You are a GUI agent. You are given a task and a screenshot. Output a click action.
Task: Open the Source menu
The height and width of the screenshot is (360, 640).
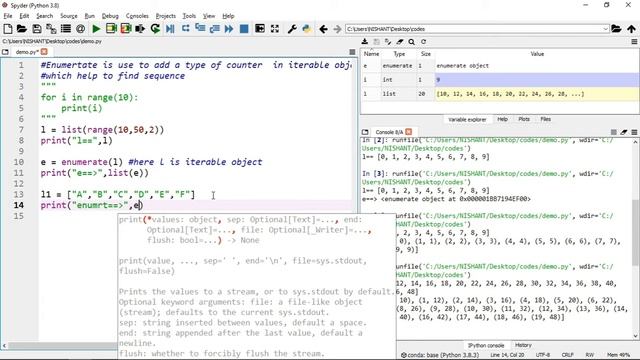[x=69, y=16]
